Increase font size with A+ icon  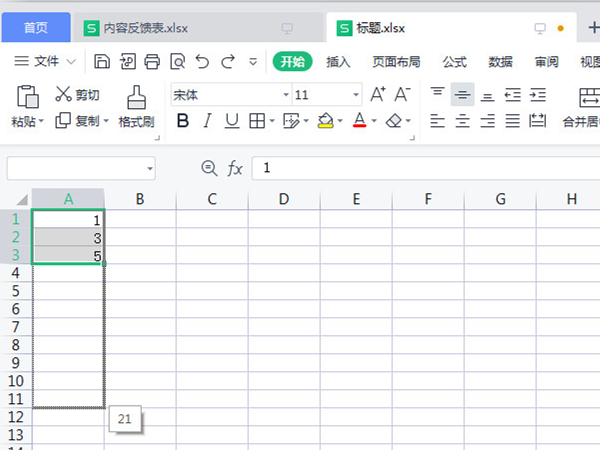(x=378, y=95)
